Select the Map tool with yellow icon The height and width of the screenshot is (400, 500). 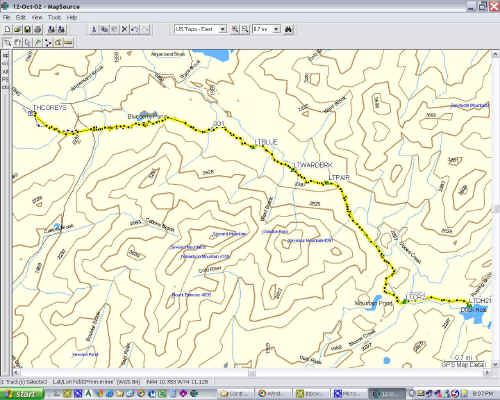click(x=58, y=43)
